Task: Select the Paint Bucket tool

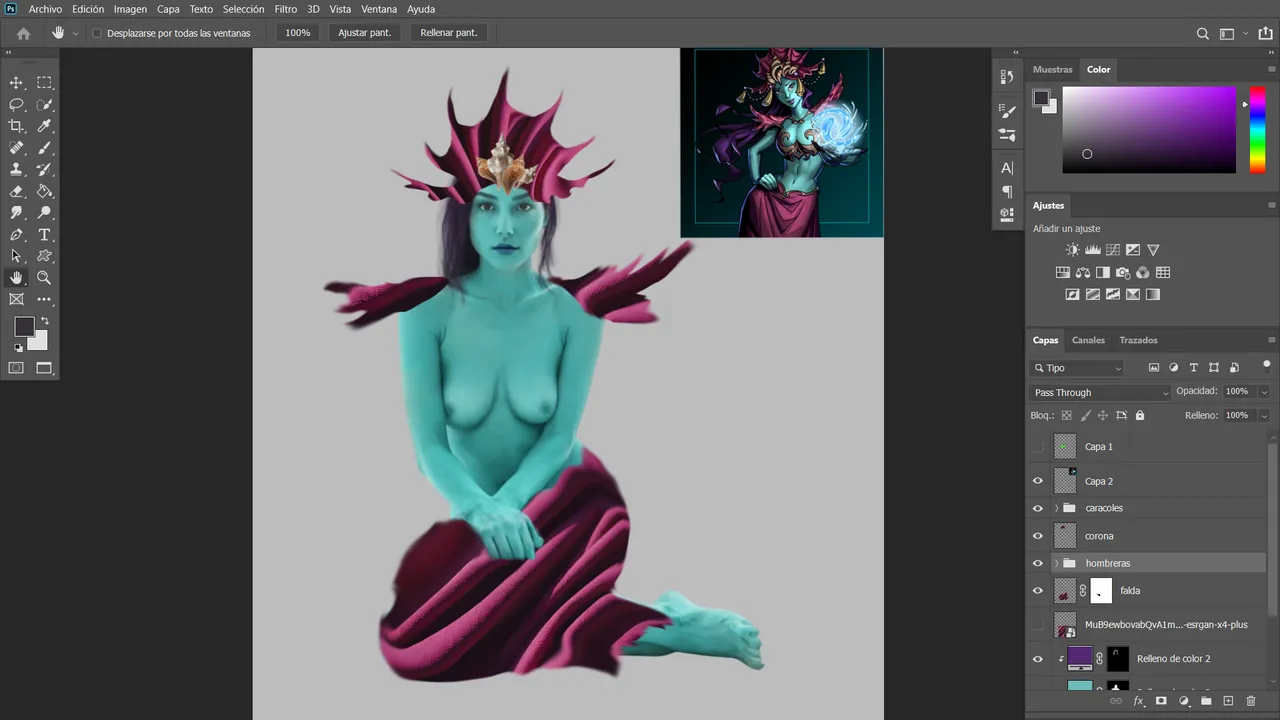Action: [x=44, y=191]
